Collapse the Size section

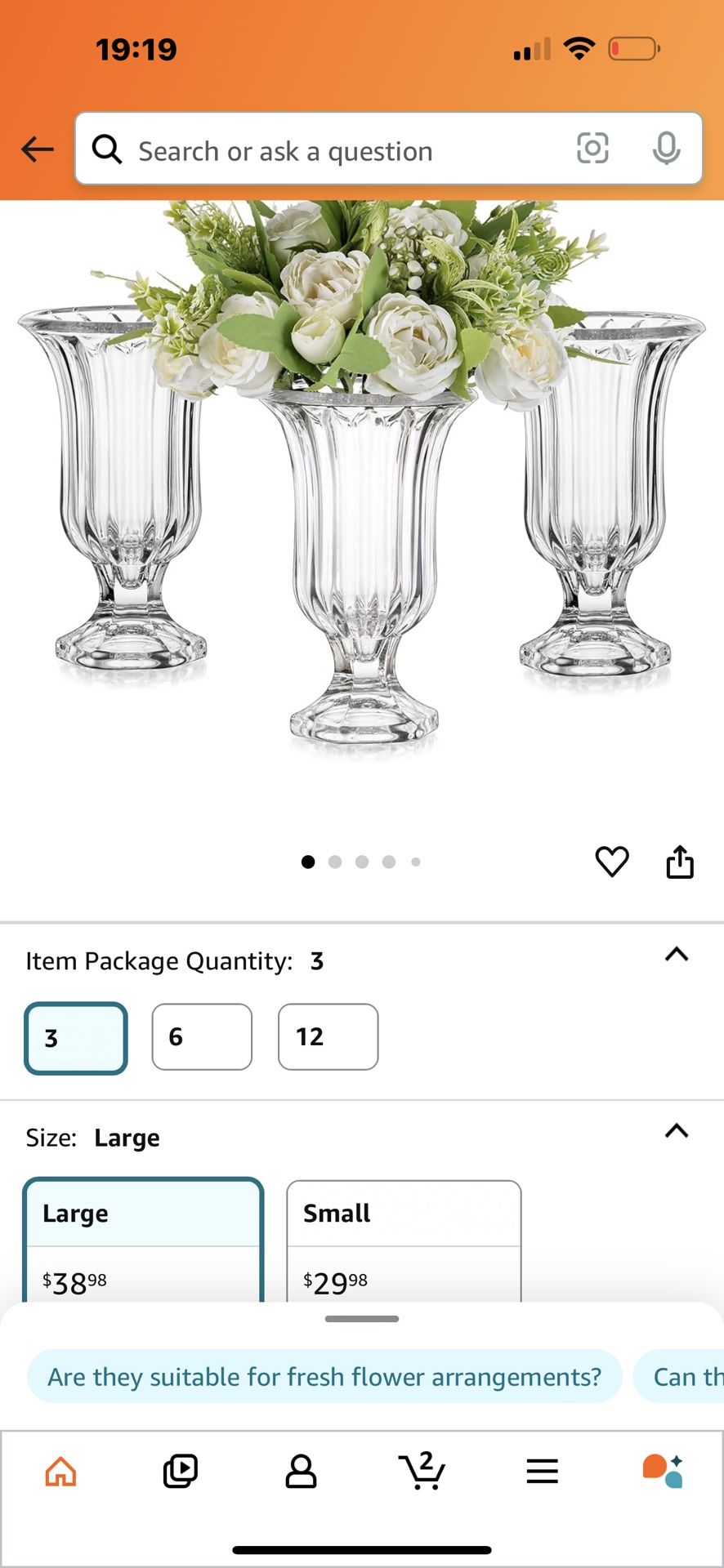(677, 1131)
